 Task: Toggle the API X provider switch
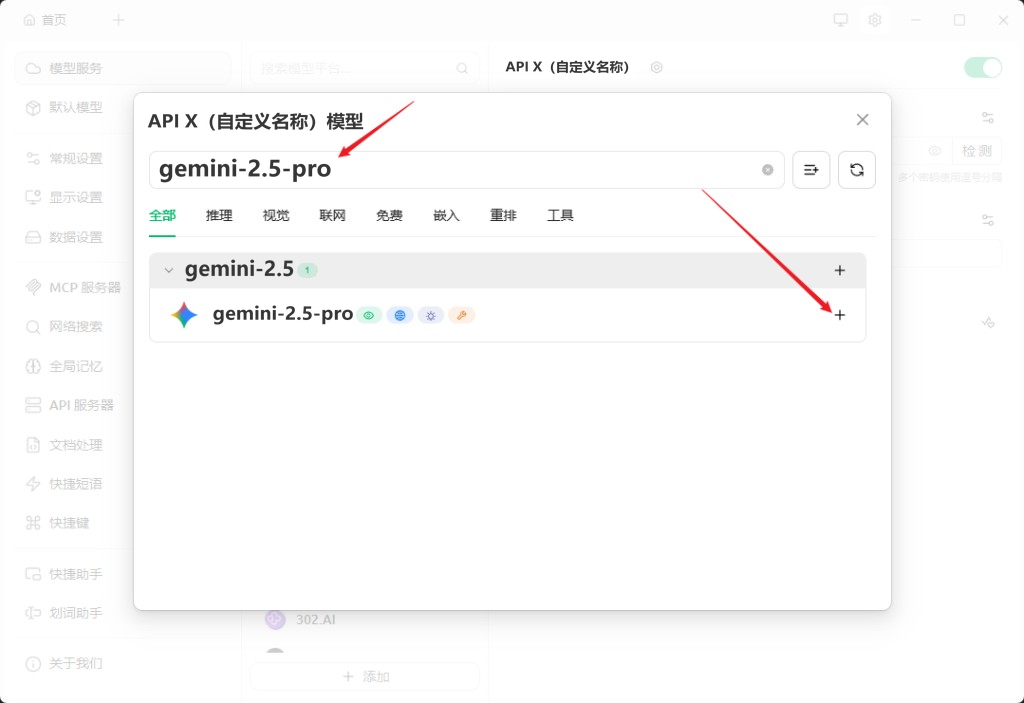click(982, 67)
